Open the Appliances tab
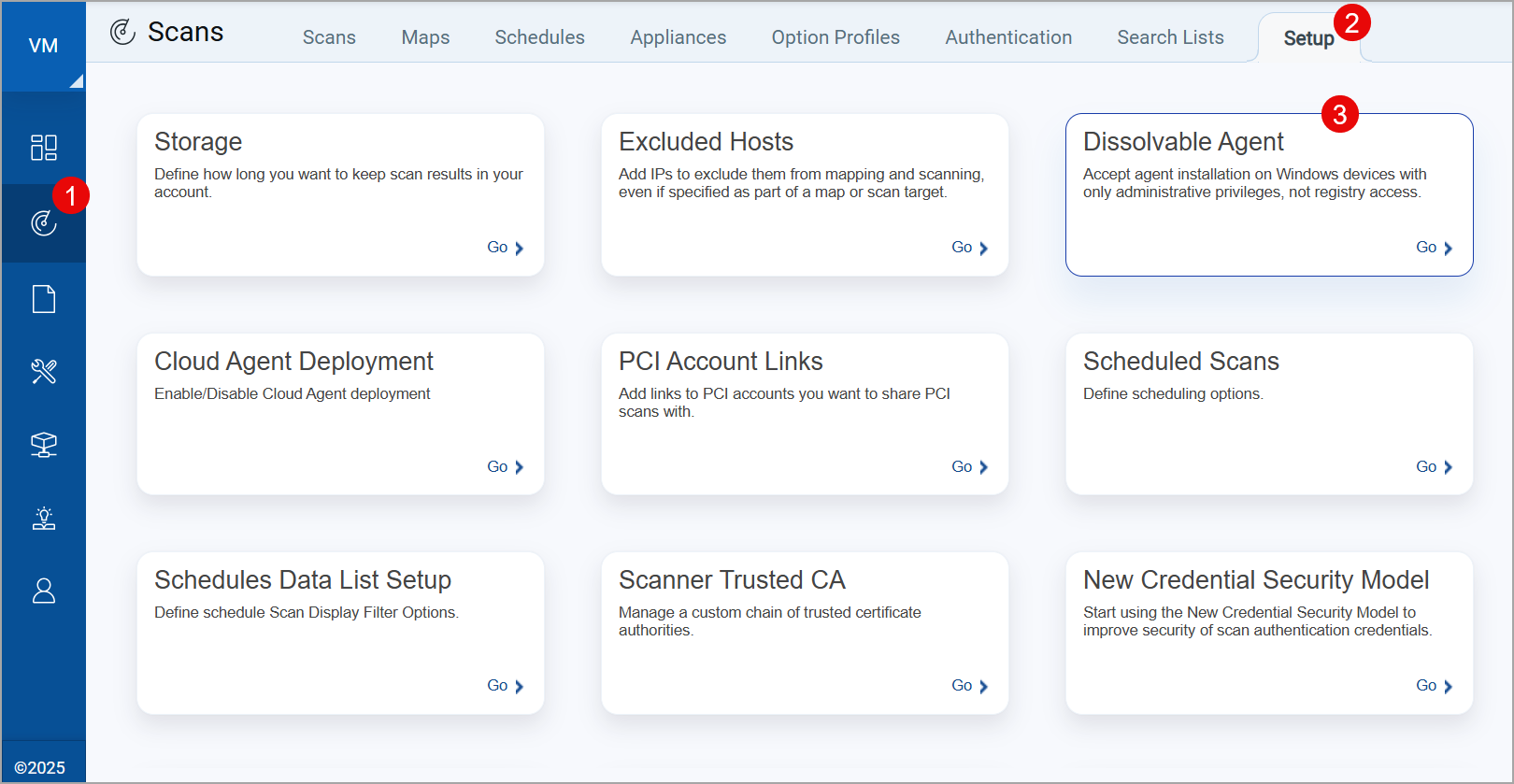Screen dimensions: 1514x784 678,37
